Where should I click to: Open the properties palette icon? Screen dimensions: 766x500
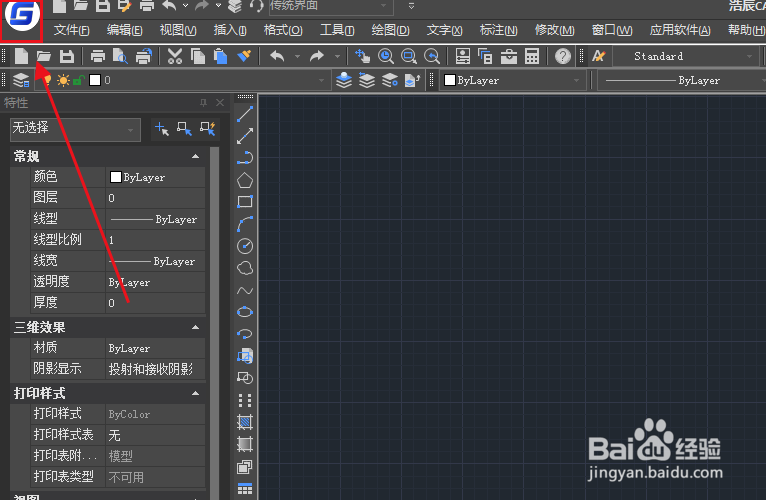(x=463, y=56)
